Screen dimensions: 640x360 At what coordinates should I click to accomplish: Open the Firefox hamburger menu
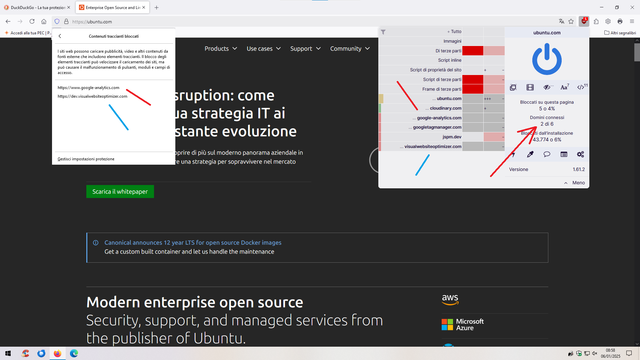click(632, 21)
